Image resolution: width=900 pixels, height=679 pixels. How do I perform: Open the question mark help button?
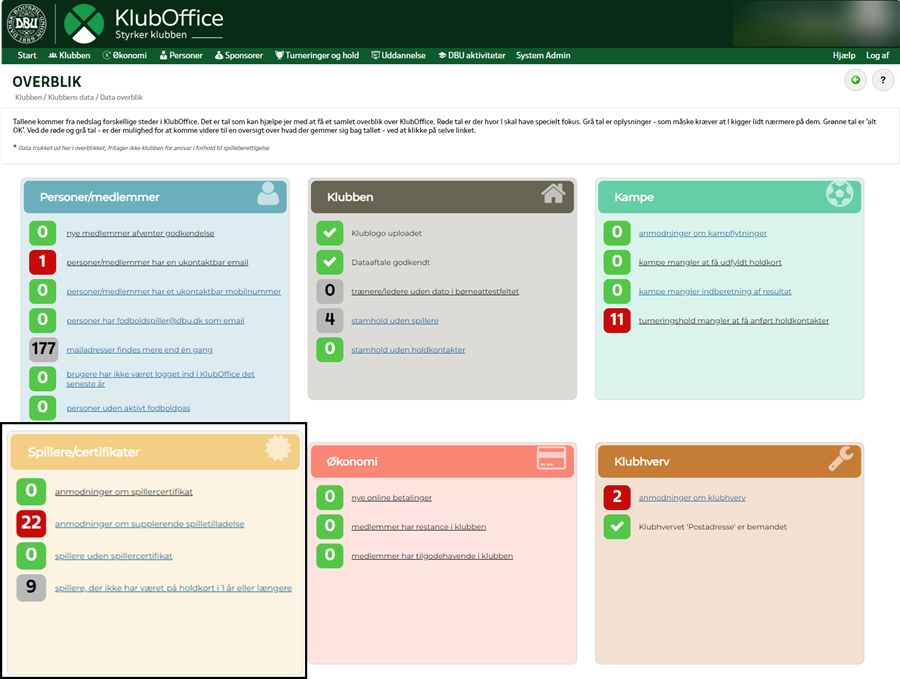click(x=883, y=80)
